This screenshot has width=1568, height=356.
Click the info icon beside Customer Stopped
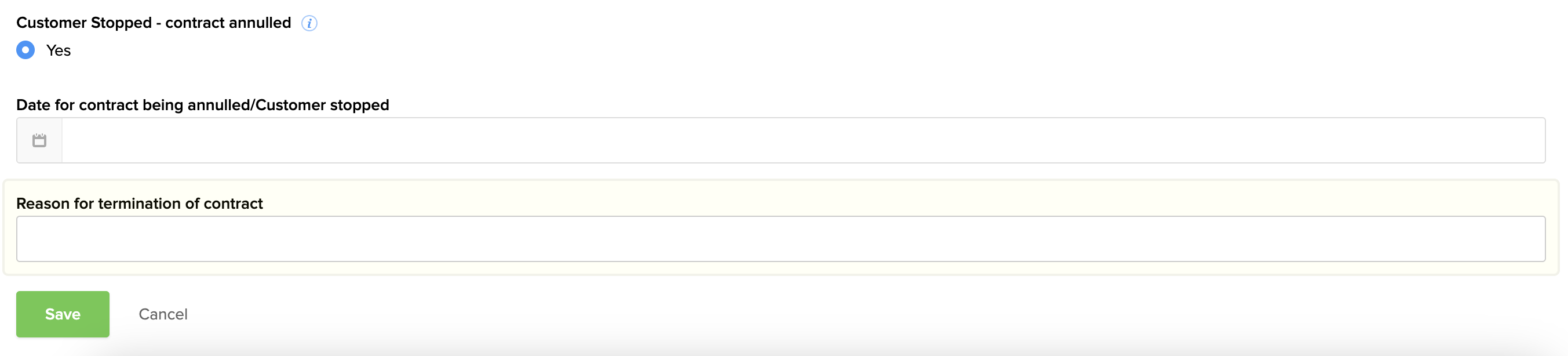click(x=309, y=23)
